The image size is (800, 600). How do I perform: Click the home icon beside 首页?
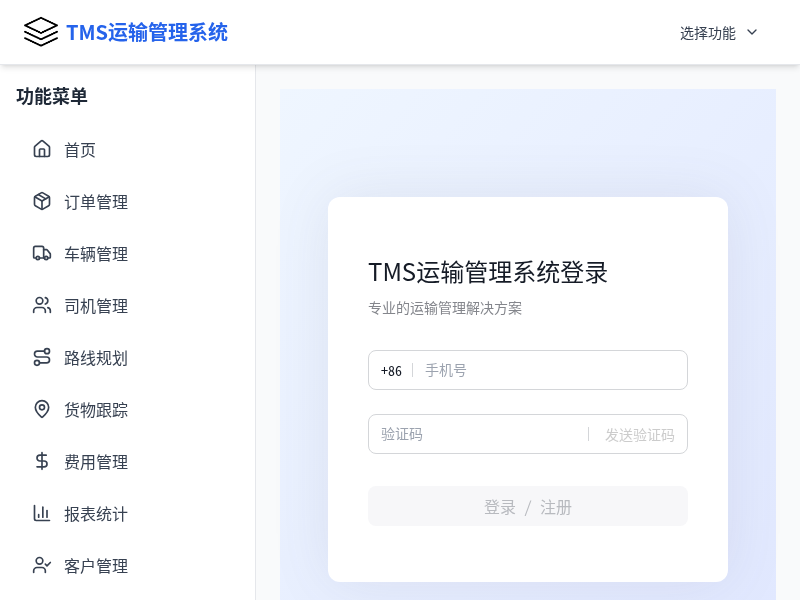click(x=42, y=149)
